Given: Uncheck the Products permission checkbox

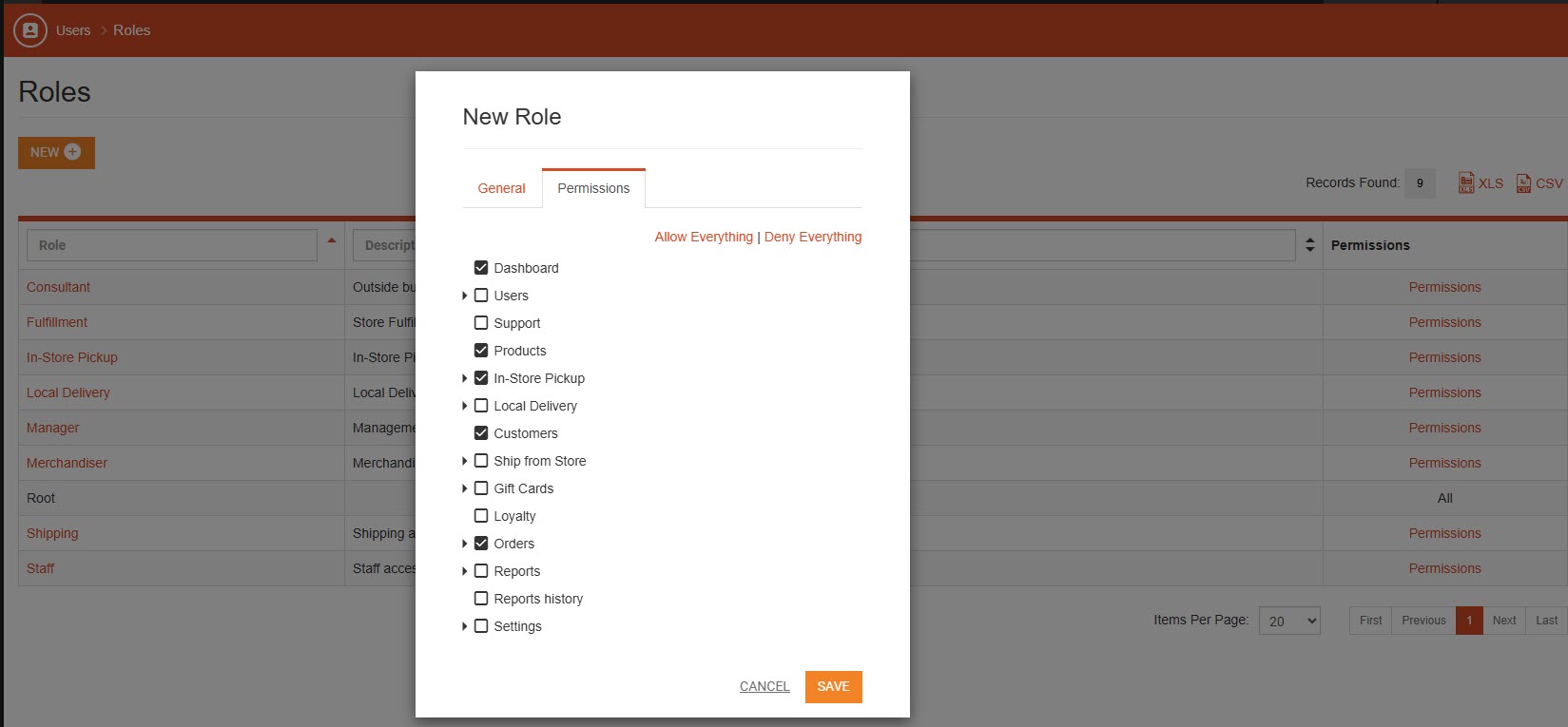Looking at the screenshot, I should point(481,351).
